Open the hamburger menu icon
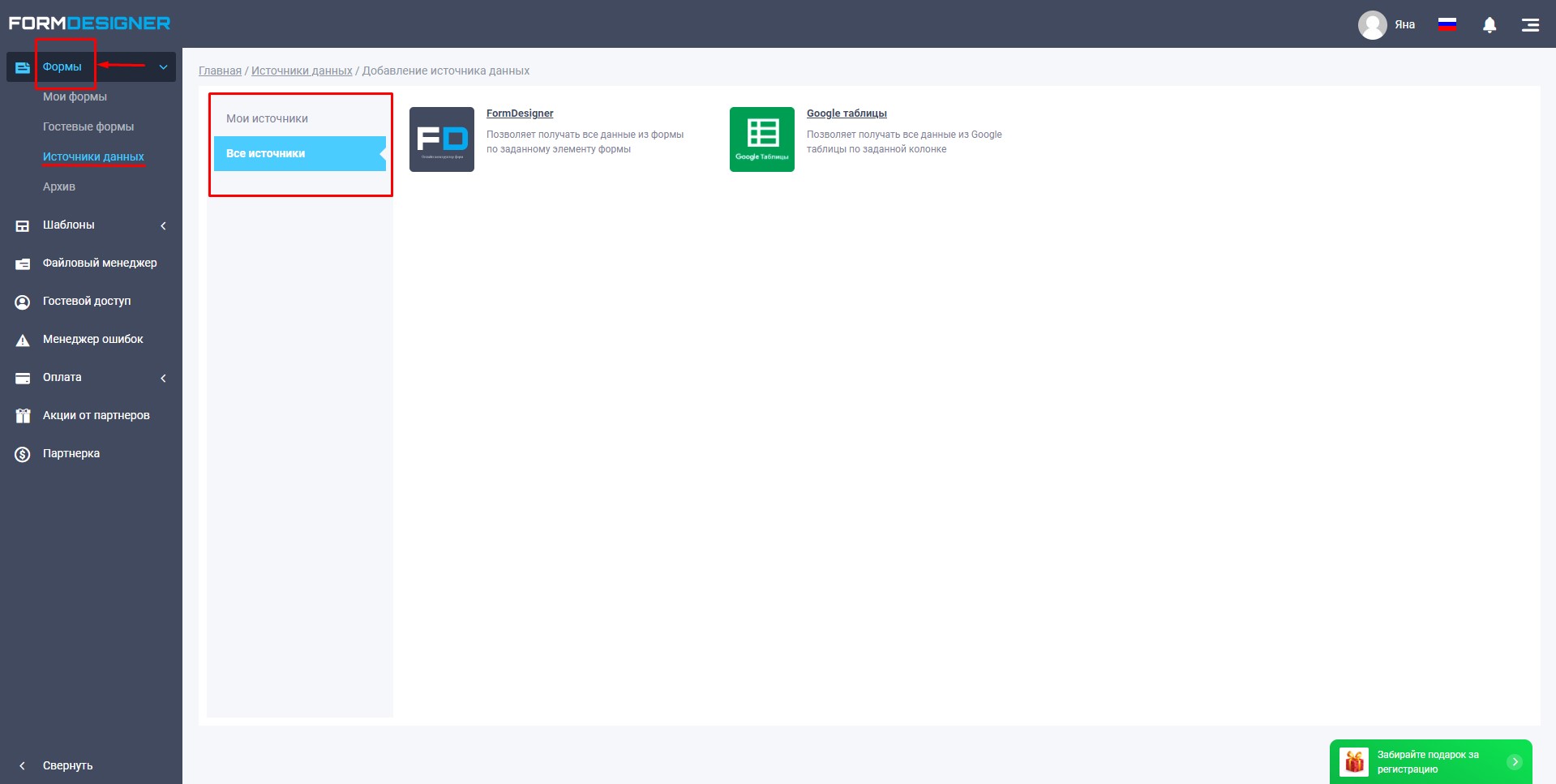1556x784 pixels. (1530, 25)
